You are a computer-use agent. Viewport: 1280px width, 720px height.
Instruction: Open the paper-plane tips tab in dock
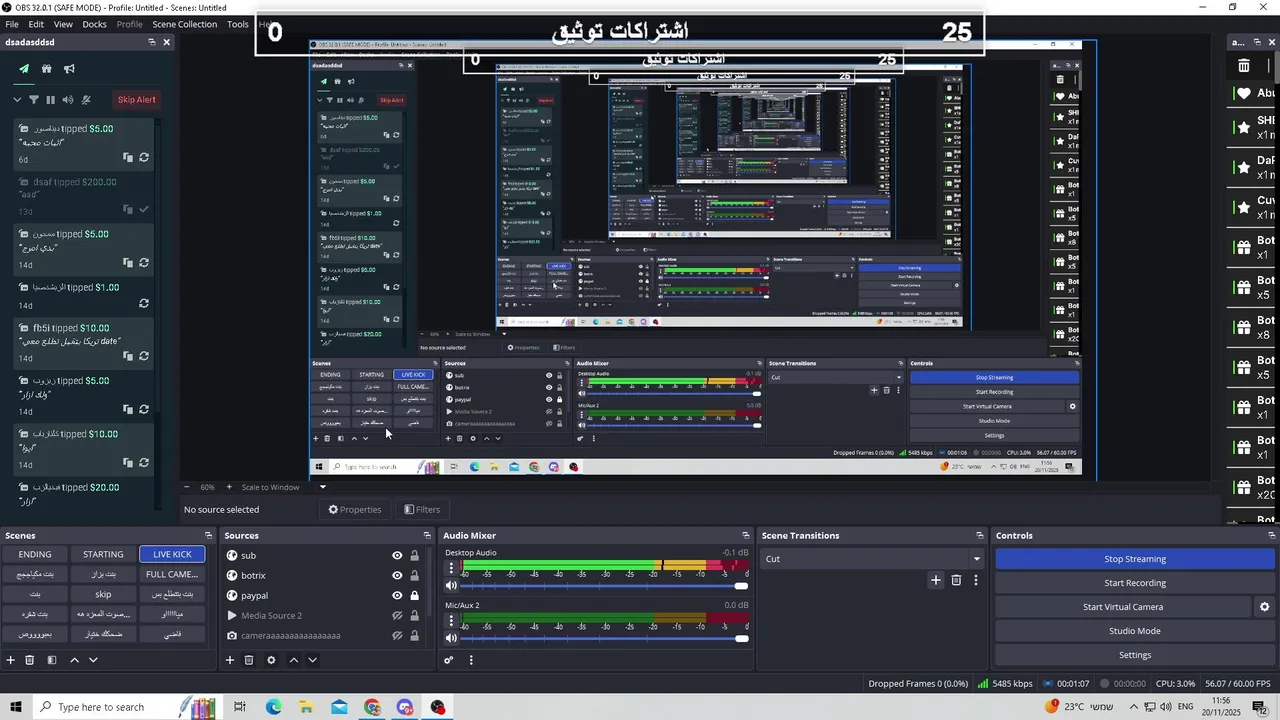point(24,69)
